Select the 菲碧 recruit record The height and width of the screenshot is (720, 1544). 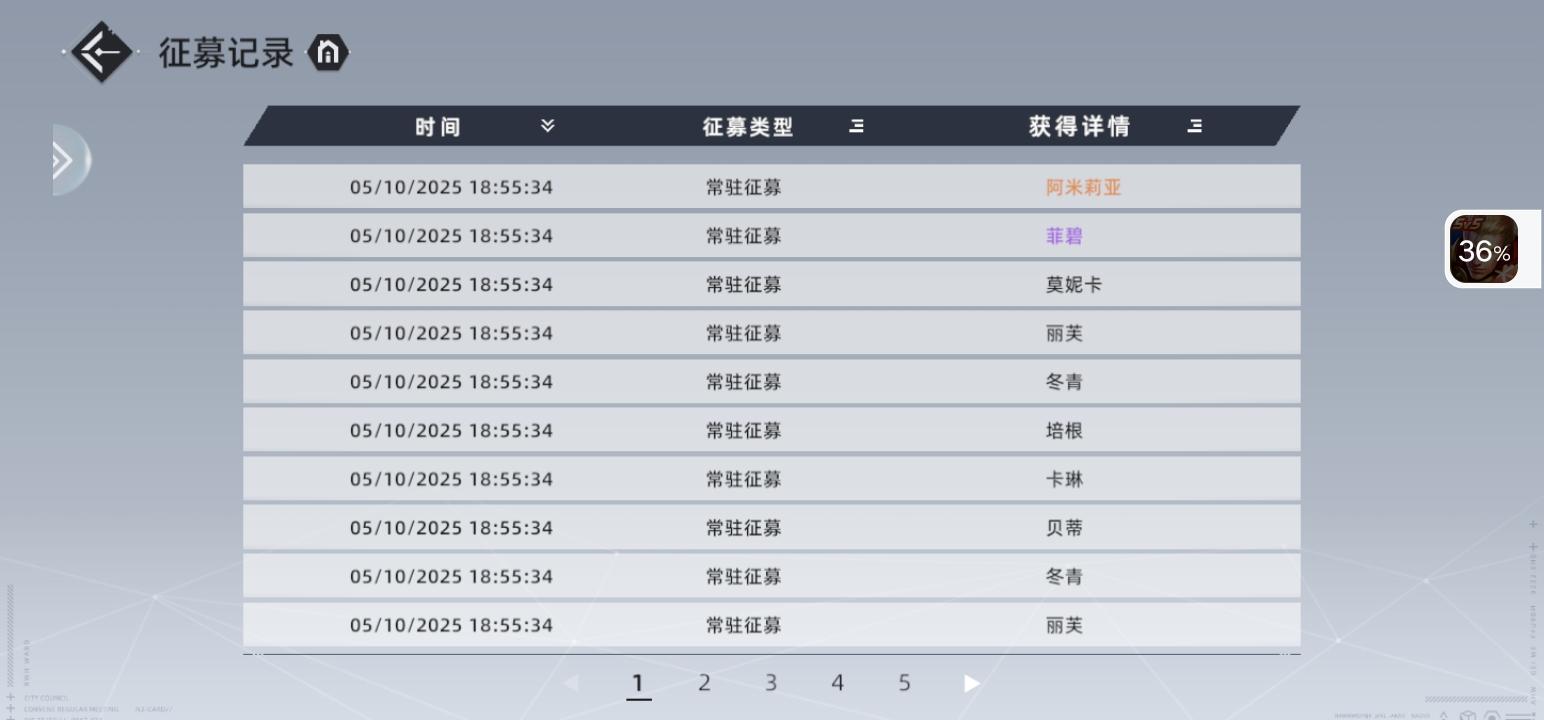pyautogui.click(x=772, y=236)
